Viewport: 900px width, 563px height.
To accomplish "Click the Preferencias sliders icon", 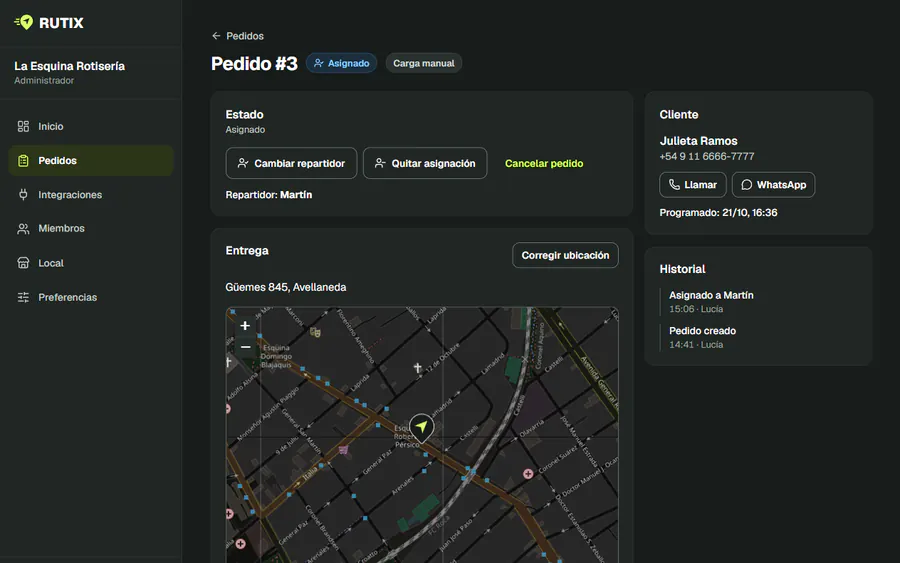I will 23,297.
